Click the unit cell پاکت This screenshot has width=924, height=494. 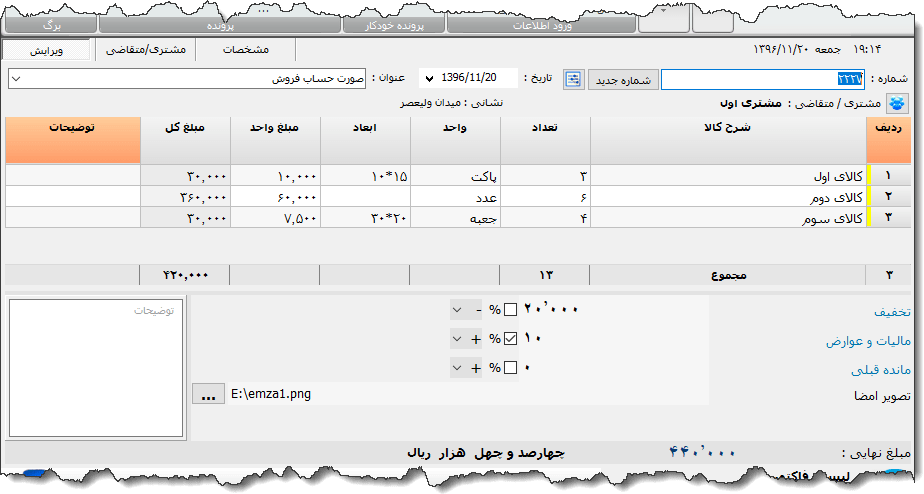coord(455,176)
